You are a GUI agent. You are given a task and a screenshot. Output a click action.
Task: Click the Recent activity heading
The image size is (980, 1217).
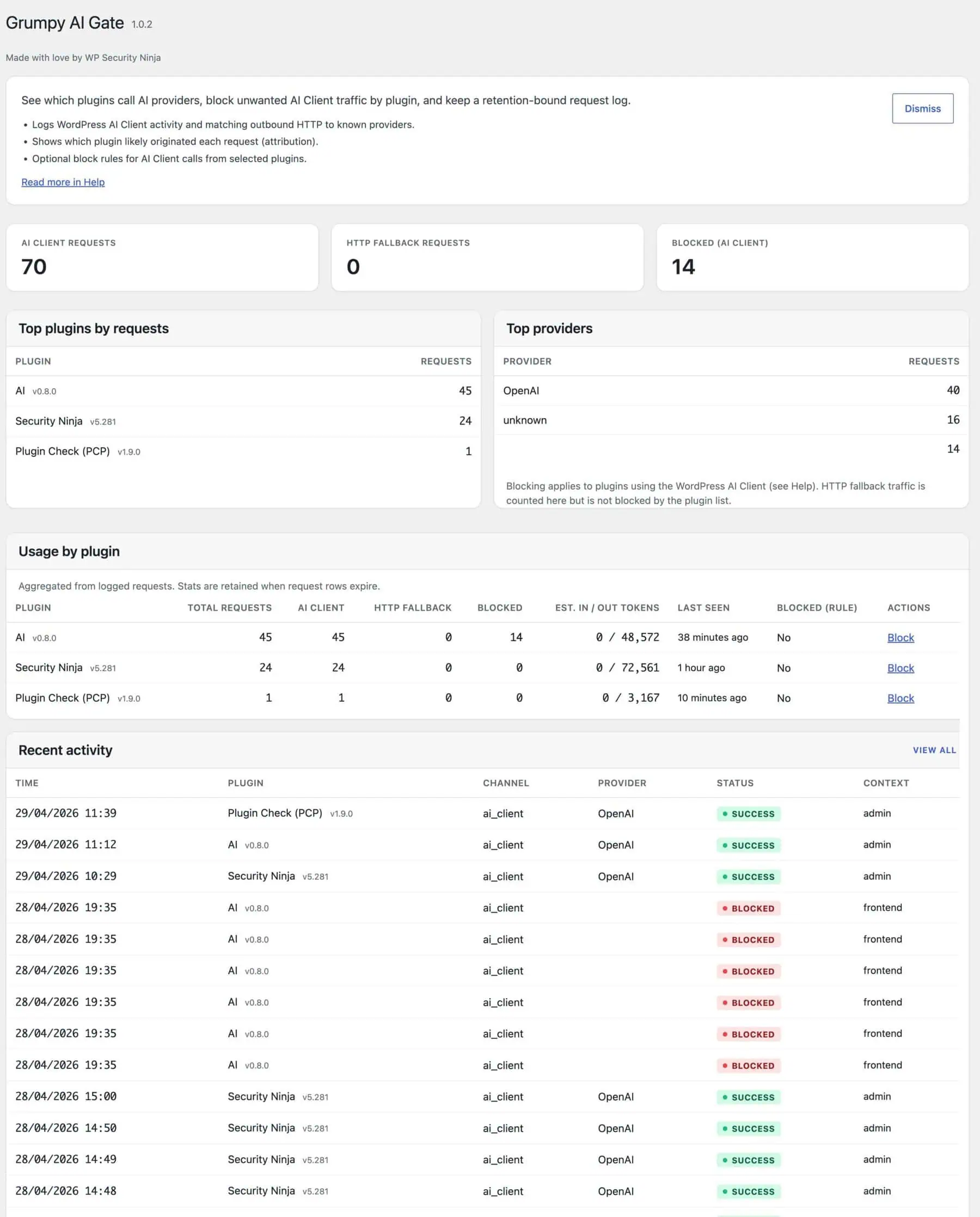pos(65,750)
